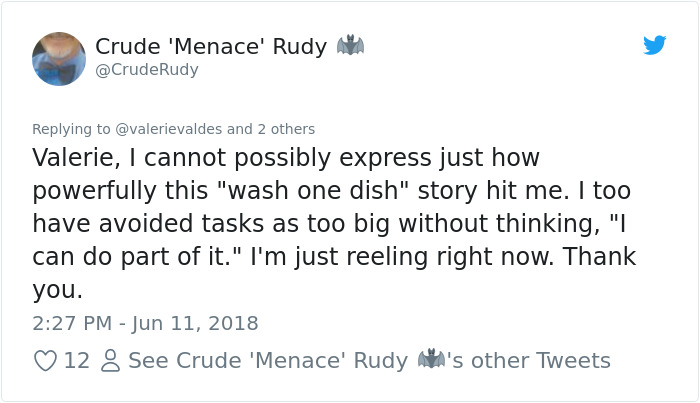The width and height of the screenshot is (700, 403).
Task: Open the Crude 'Menace' Rudy display name
Action: [211, 47]
